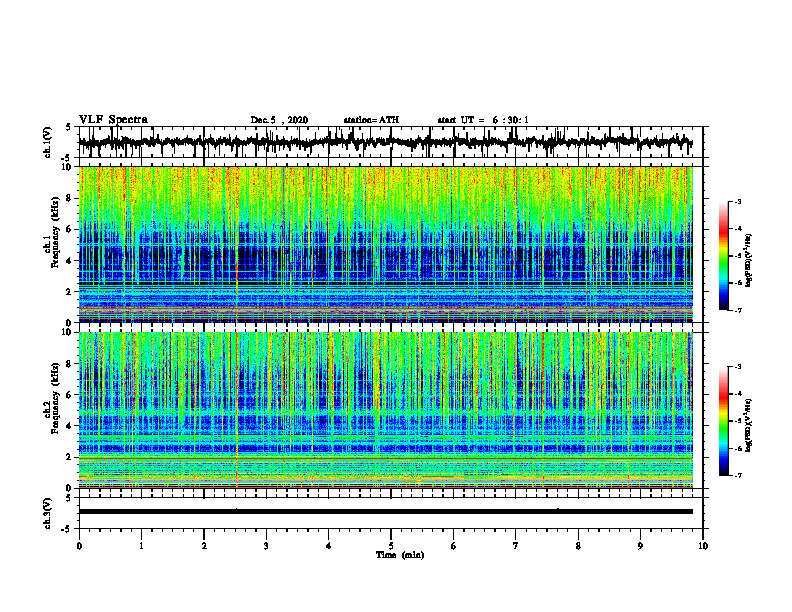
Task: Click the 'ch.3(V)' axis label
Action: [48, 513]
